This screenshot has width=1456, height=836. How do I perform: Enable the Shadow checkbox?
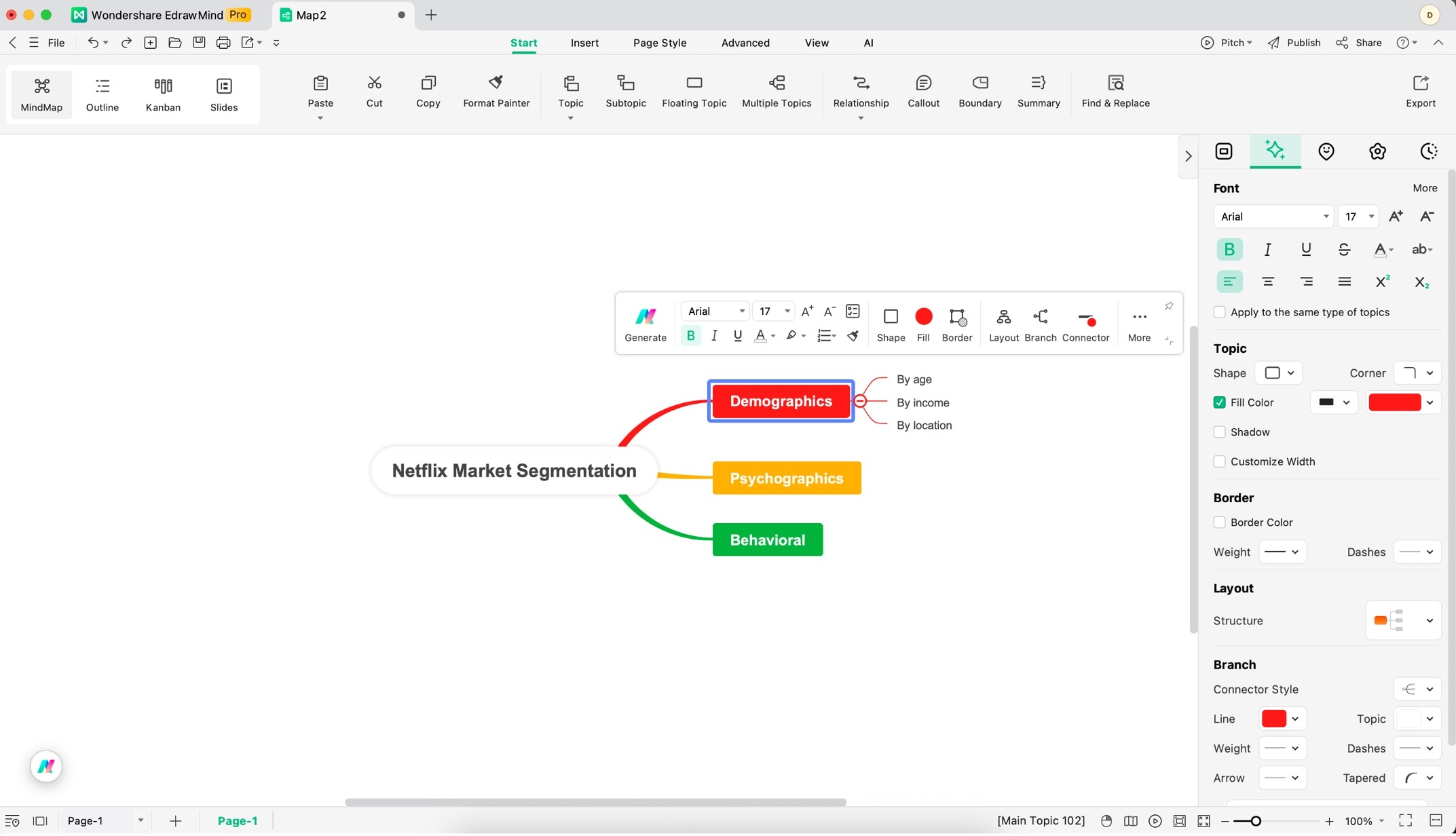[1220, 432]
